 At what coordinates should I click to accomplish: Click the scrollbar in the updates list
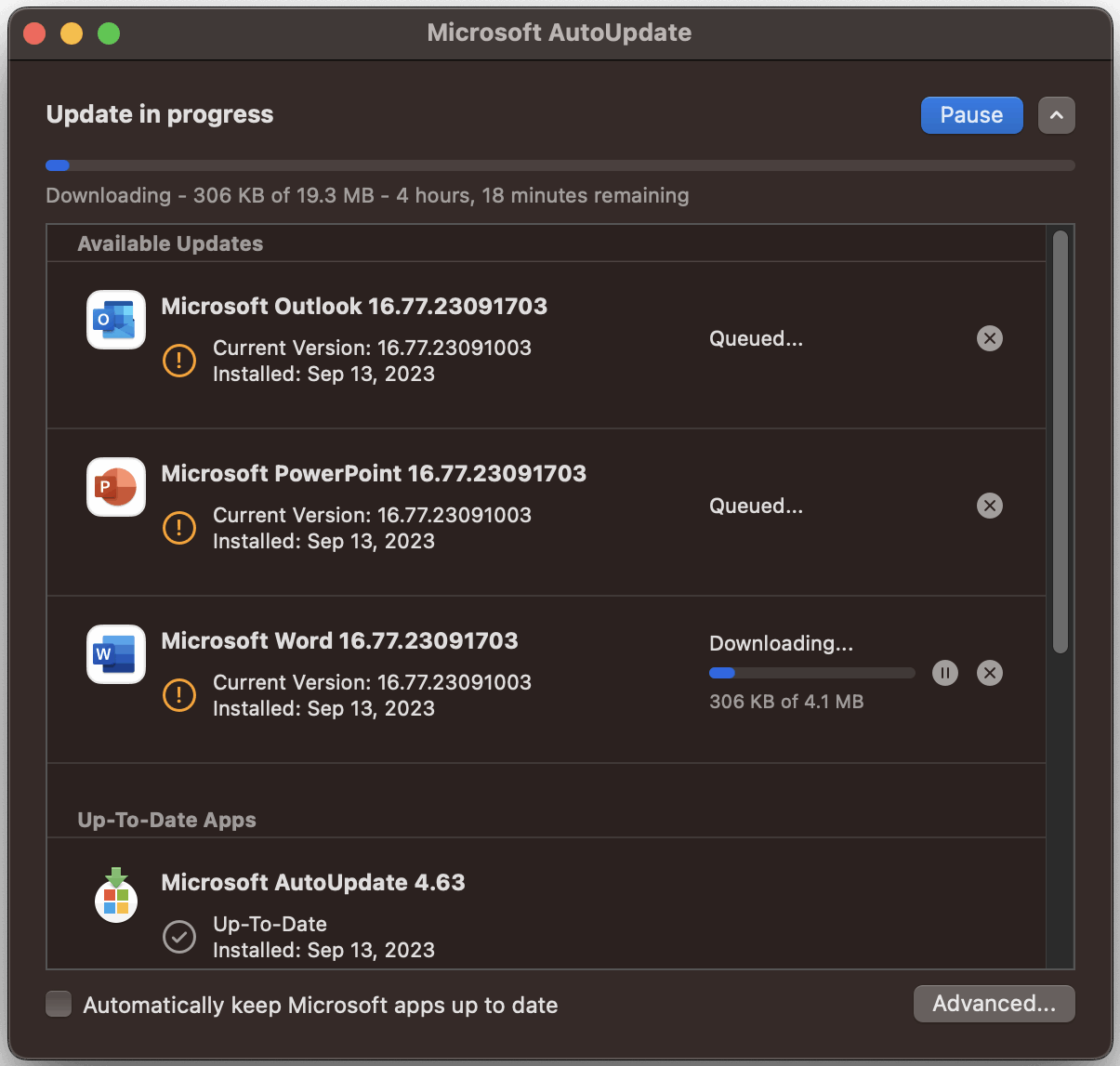point(1060,437)
